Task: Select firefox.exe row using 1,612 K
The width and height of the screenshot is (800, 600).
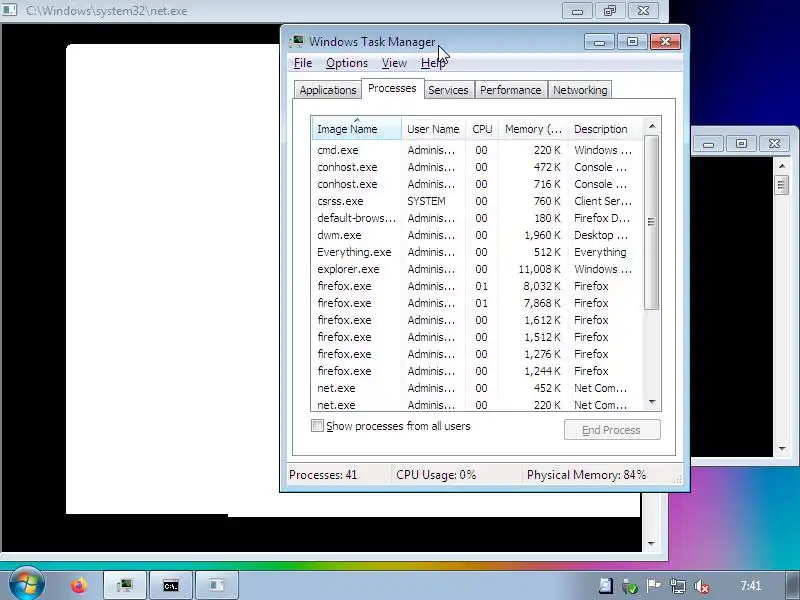Action: [x=477, y=320]
